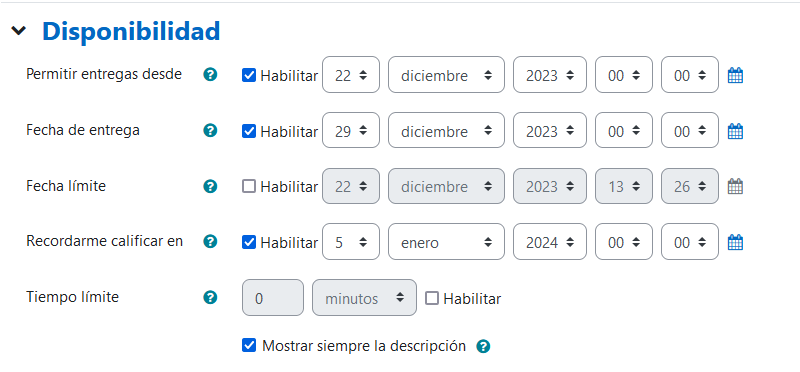This screenshot has height=372, width=800.
Task: Open calendar picker for Permitir entregas desde
Action: (735, 76)
